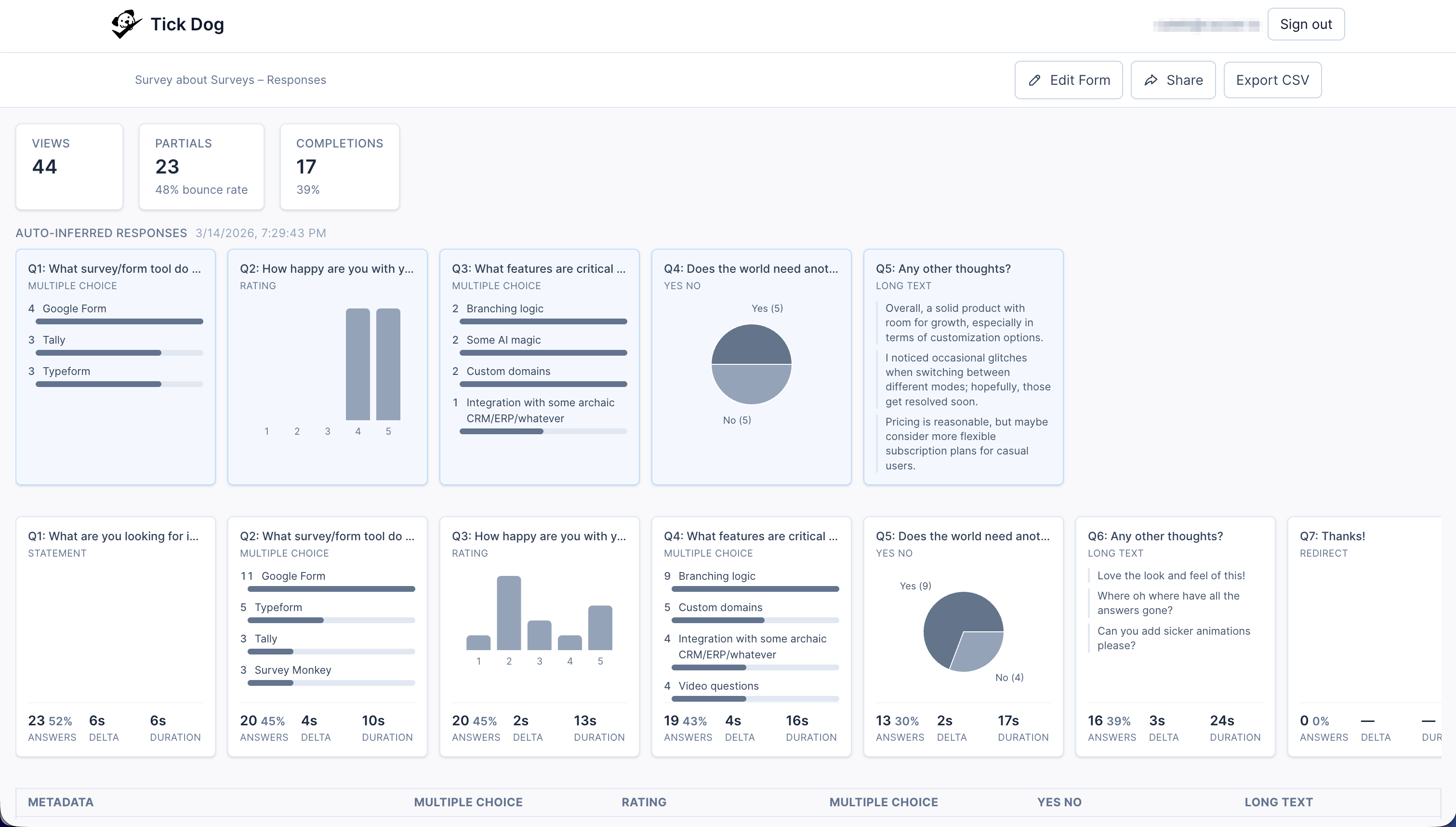Click the Export CSV button

[x=1272, y=80]
